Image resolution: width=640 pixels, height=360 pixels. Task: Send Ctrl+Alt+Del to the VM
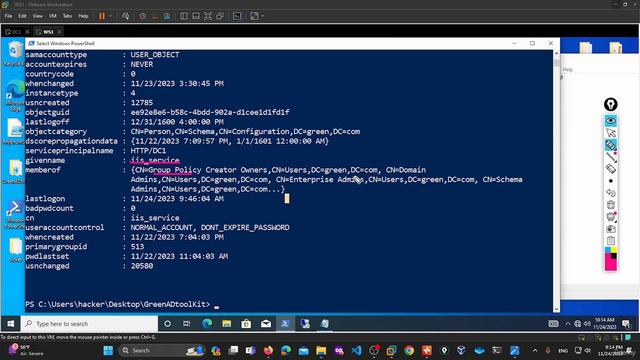tap(126, 16)
